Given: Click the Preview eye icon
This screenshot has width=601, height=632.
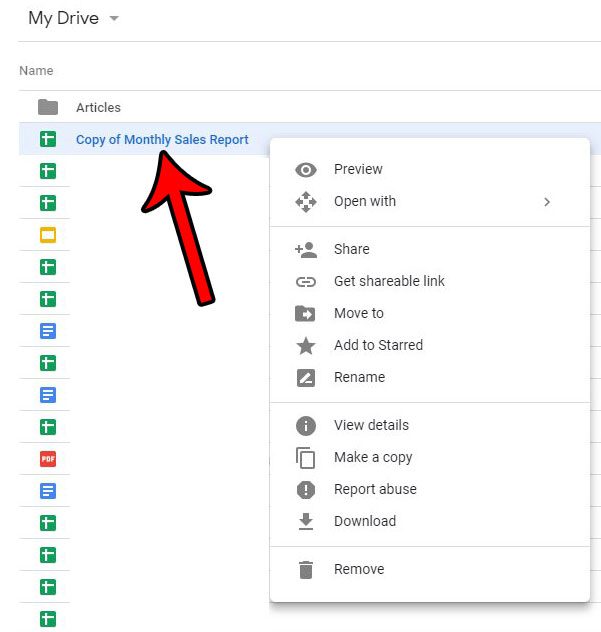Looking at the screenshot, I should pyautogui.click(x=306, y=170).
